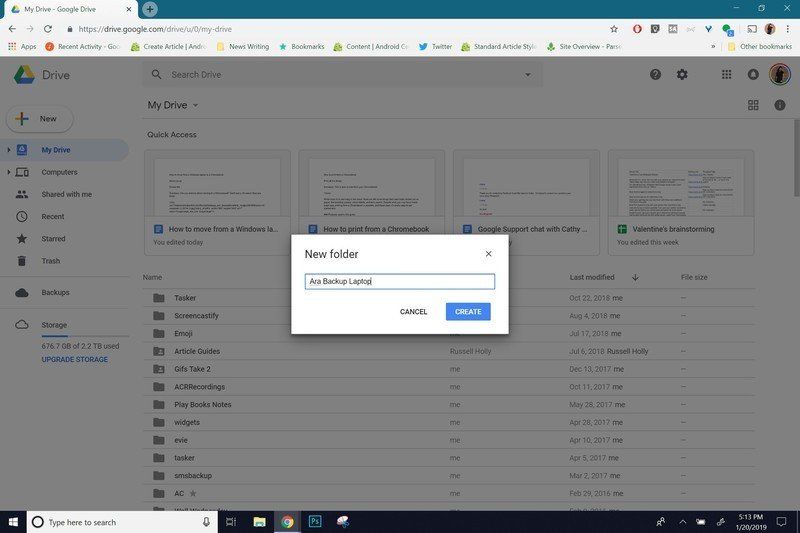Select the evie folder
Screen dimensions: 800x533
tap(449, 440)
